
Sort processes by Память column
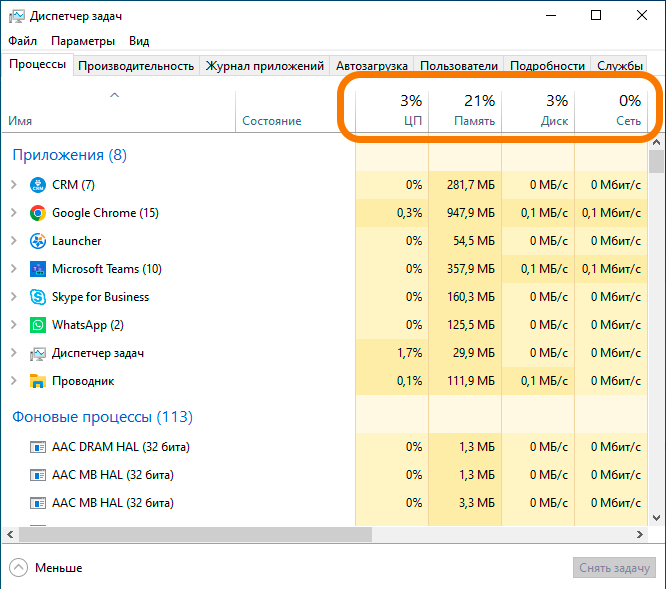pos(465,110)
